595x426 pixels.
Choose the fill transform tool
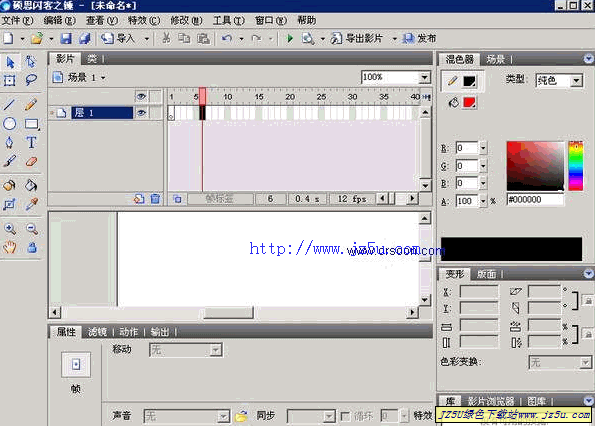9,204
